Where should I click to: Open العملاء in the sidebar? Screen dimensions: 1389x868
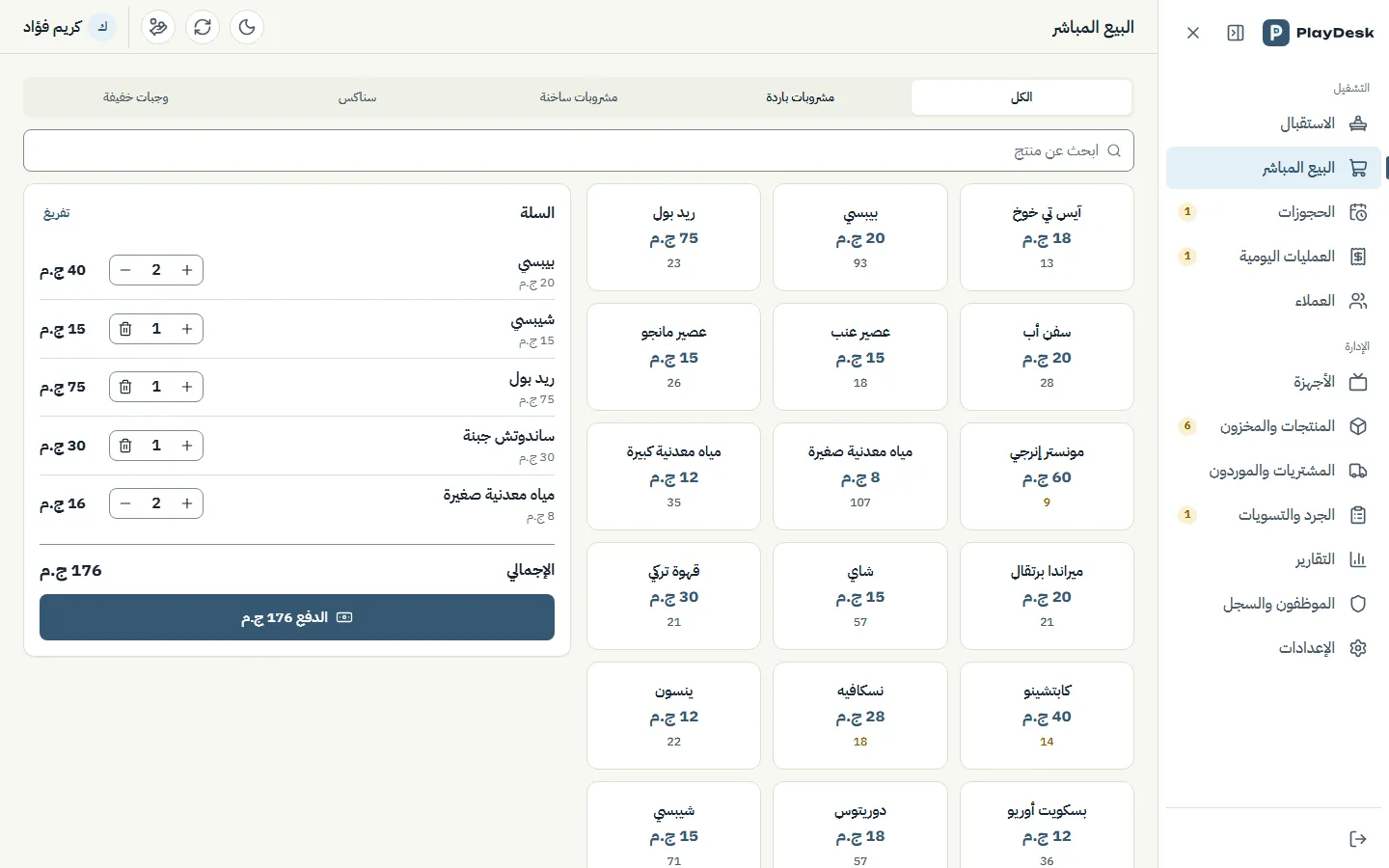(1273, 301)
